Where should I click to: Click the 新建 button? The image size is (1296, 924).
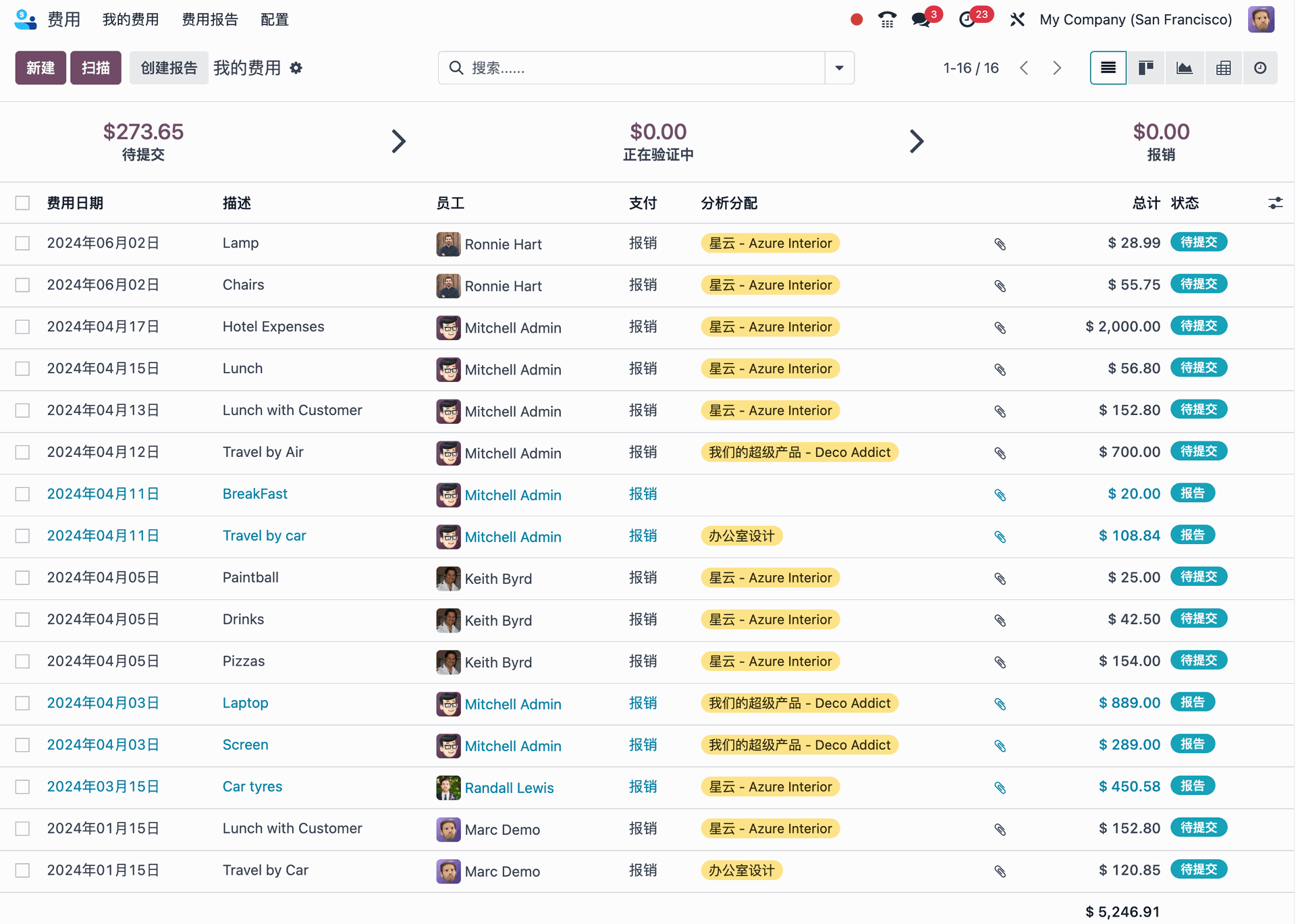coord(40,67)
